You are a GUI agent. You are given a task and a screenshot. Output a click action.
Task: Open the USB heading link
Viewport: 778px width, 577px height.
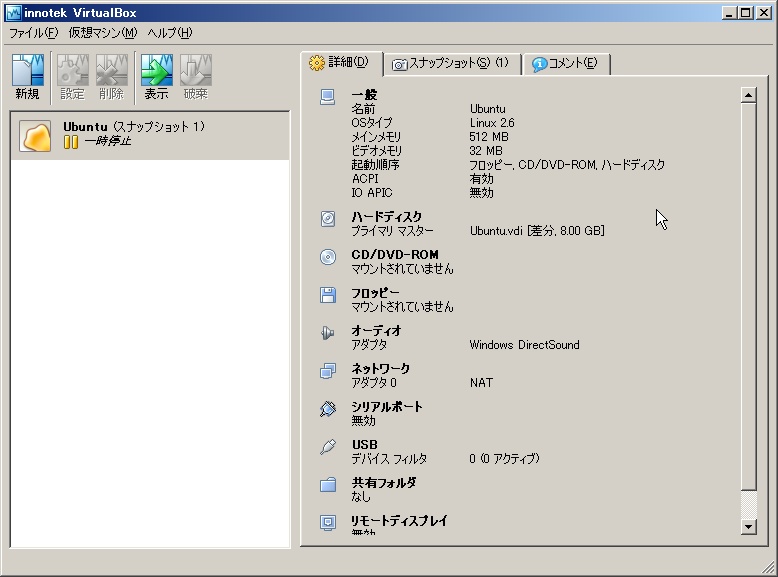(365, 445)
